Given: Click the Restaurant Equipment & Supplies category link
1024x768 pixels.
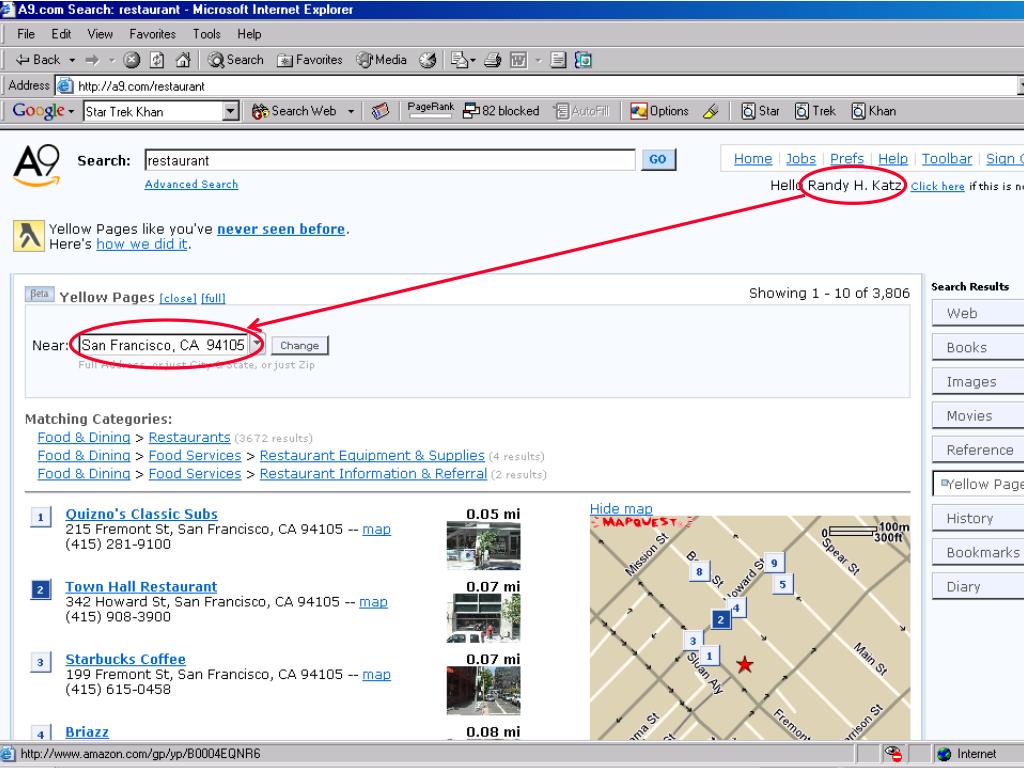Looking at the screenshot, I should 372,455.
